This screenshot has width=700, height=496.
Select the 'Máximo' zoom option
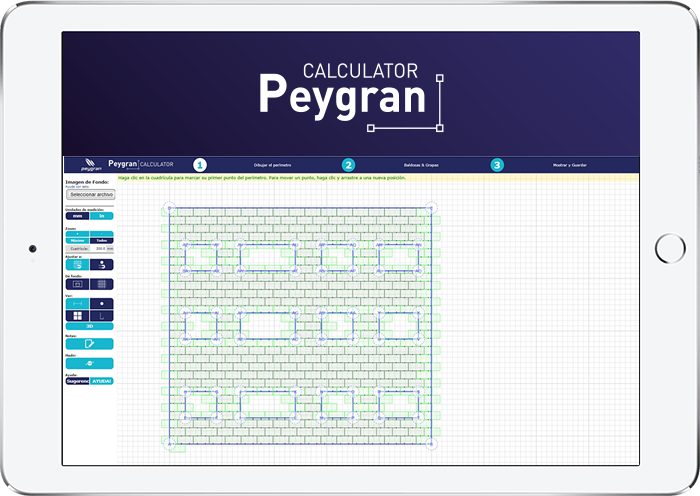pos(78,240)
